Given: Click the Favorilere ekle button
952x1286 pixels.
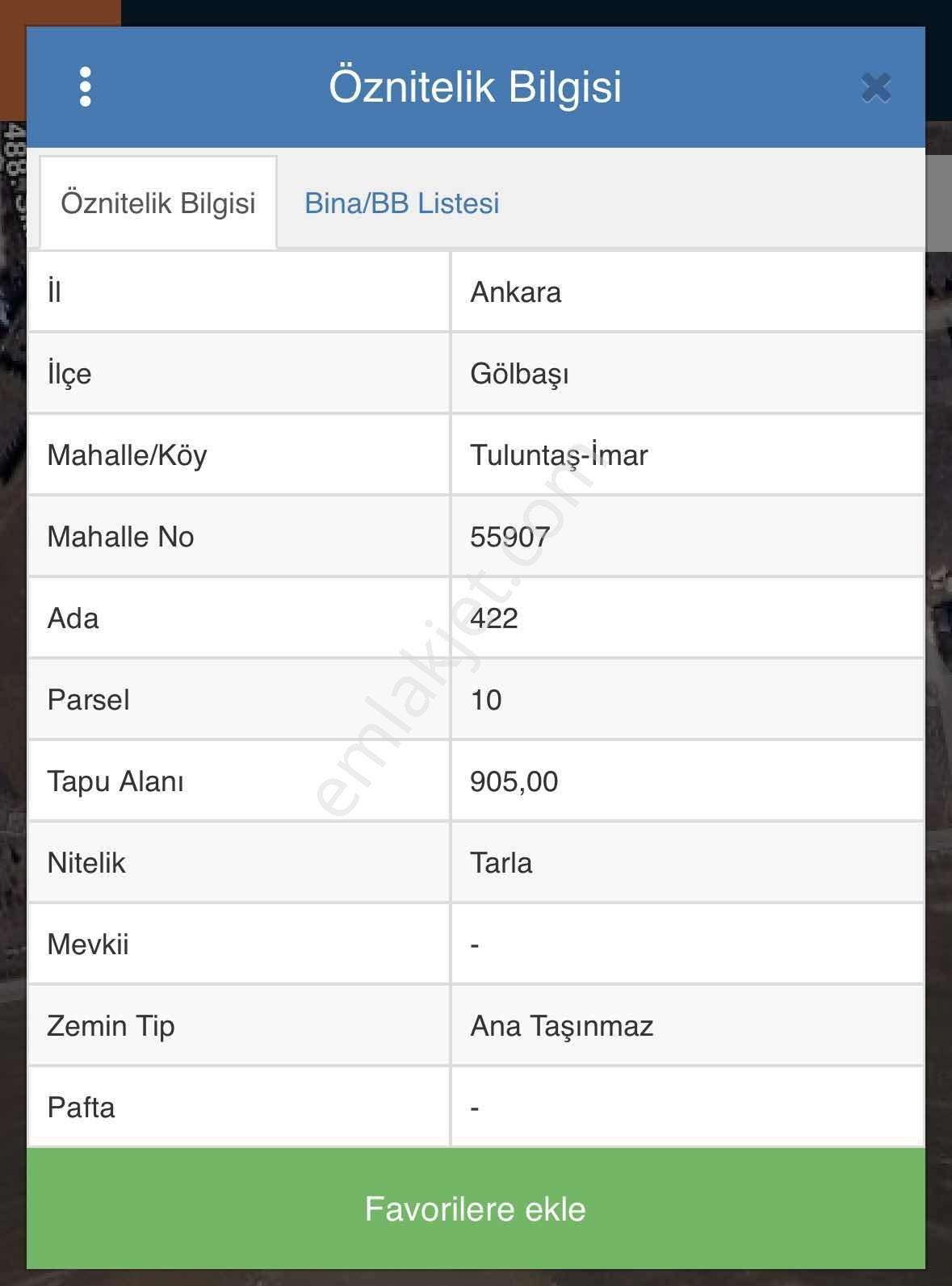Looking at the screenshot, I should 476,1209.
